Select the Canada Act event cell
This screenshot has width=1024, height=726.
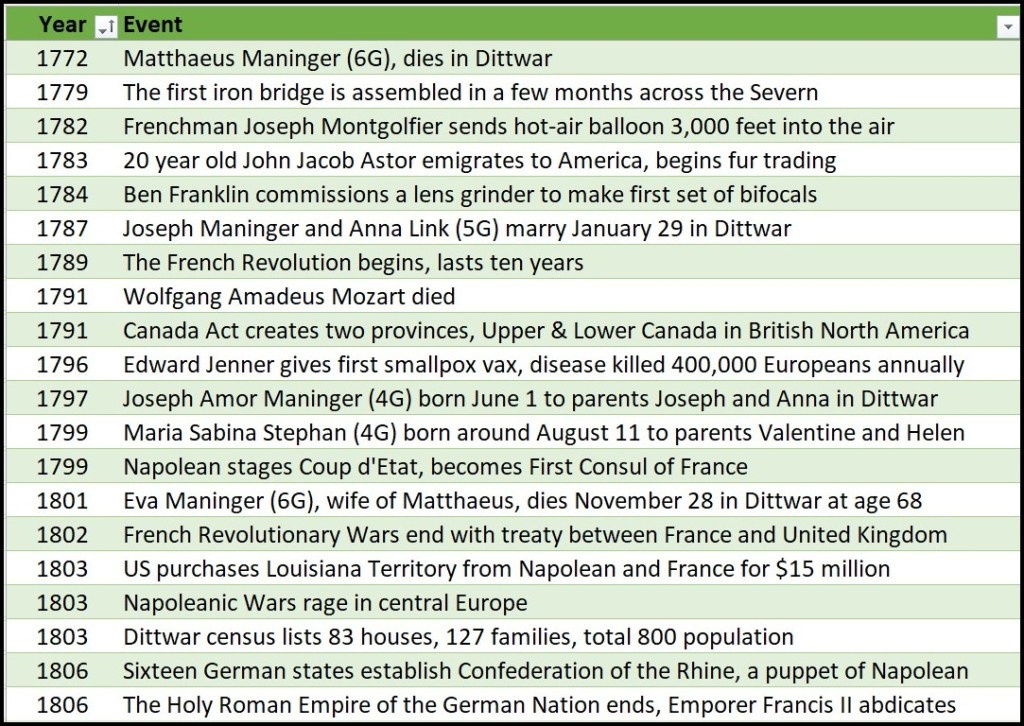546,331
